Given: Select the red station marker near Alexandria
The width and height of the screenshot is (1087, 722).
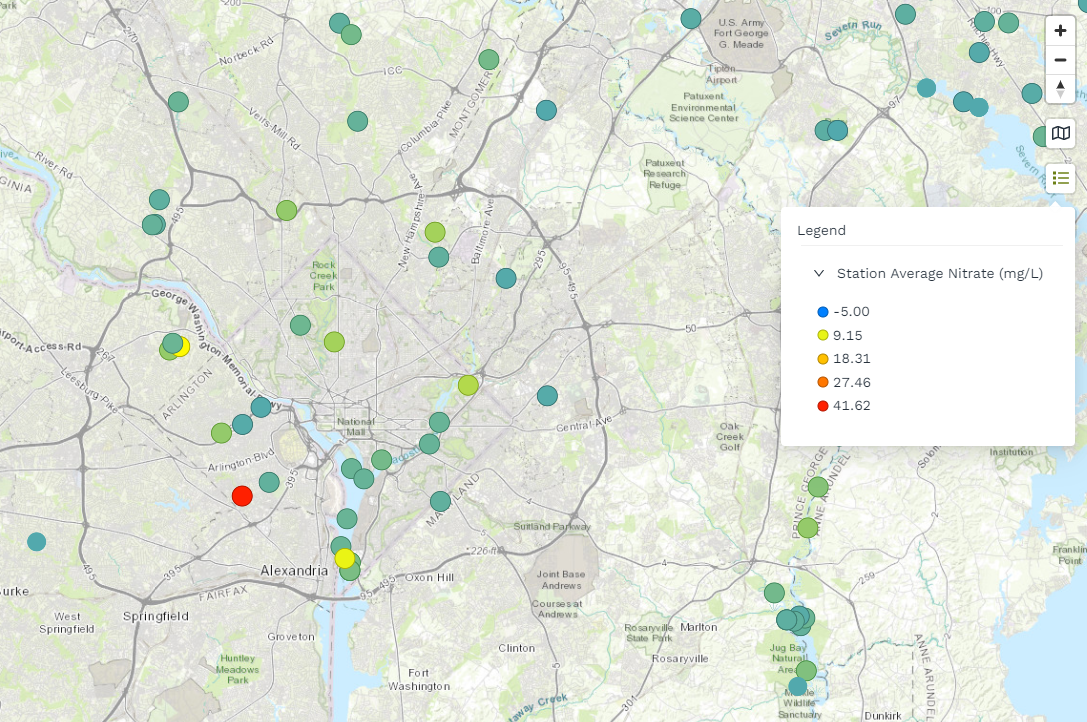Looking at the screenshot, I should coord(242,496).
